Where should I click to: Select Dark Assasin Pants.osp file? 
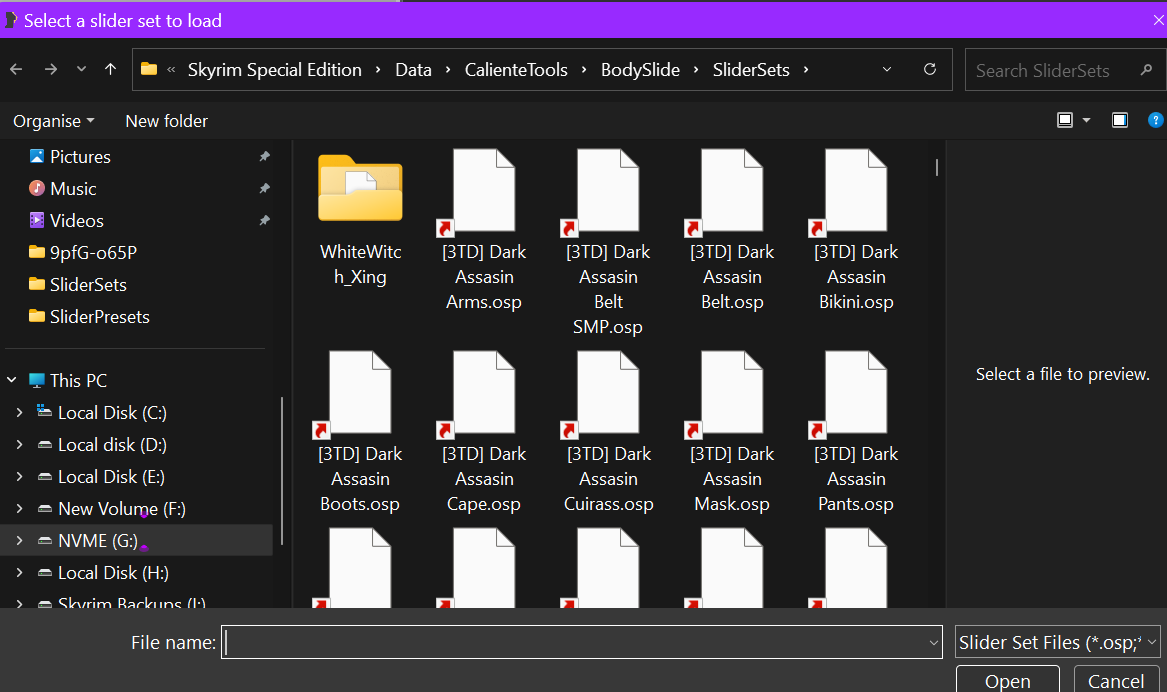(x=856, y=433)
